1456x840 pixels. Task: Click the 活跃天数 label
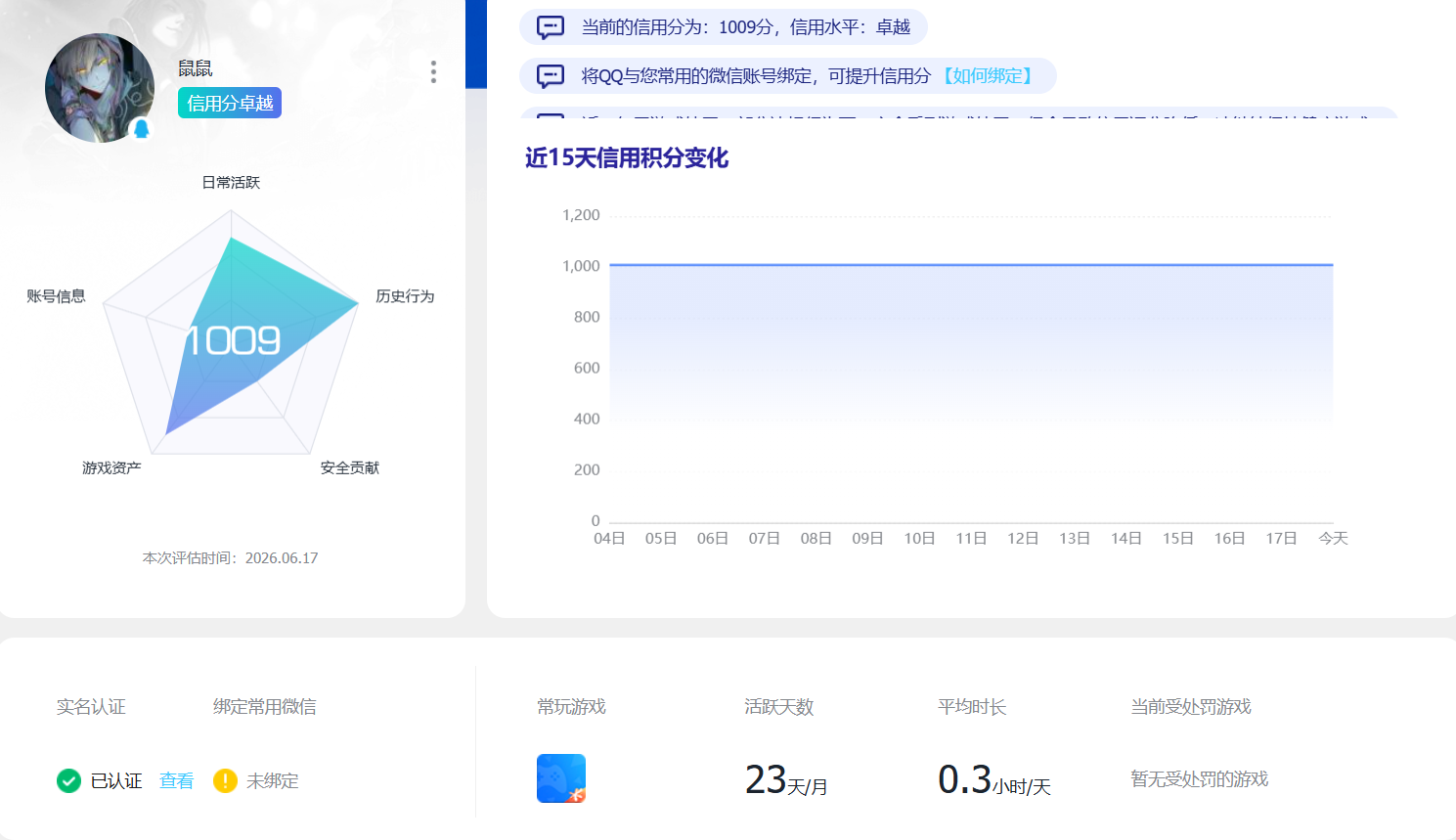[779, 707]
